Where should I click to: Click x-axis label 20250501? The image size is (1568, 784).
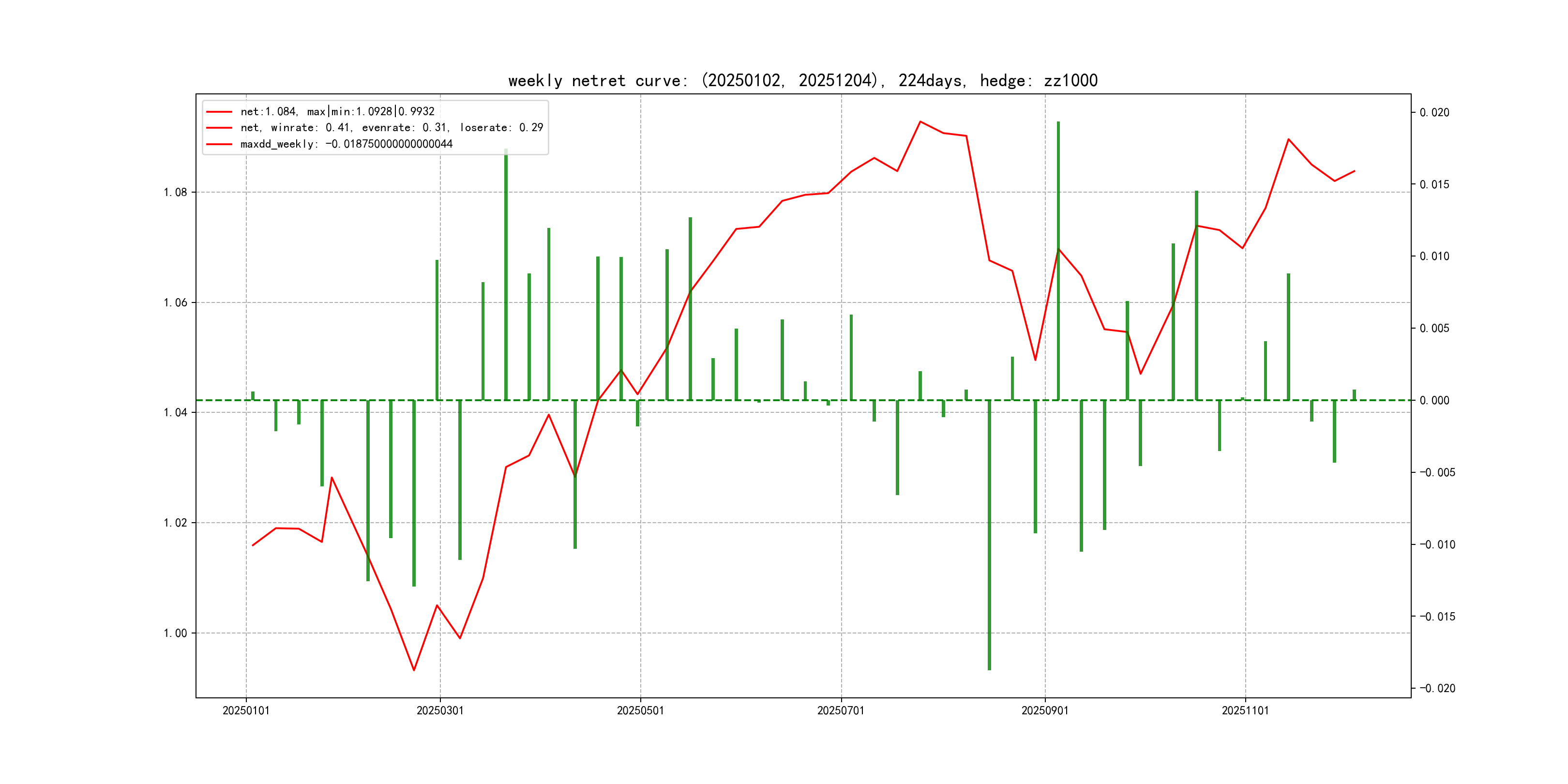(x=640, y=710)
